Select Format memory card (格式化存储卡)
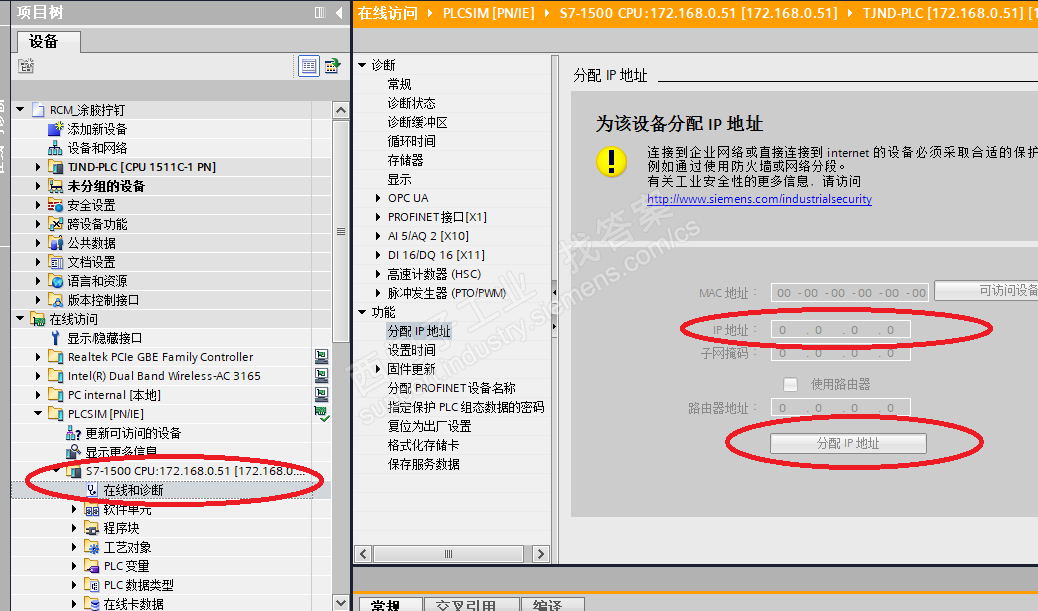 (x=423, y=445)
